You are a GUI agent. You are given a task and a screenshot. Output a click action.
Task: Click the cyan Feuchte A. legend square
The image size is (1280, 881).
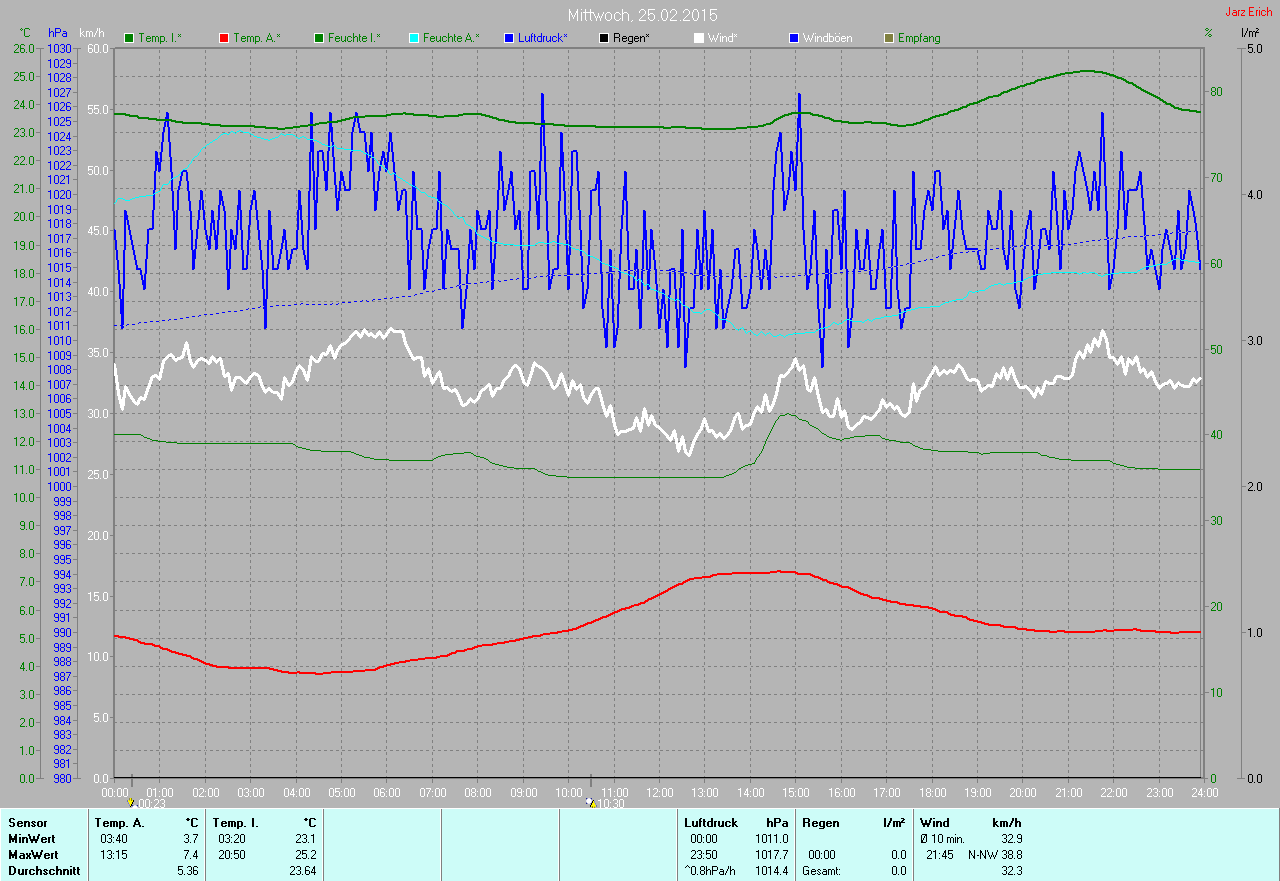[414, 38]
